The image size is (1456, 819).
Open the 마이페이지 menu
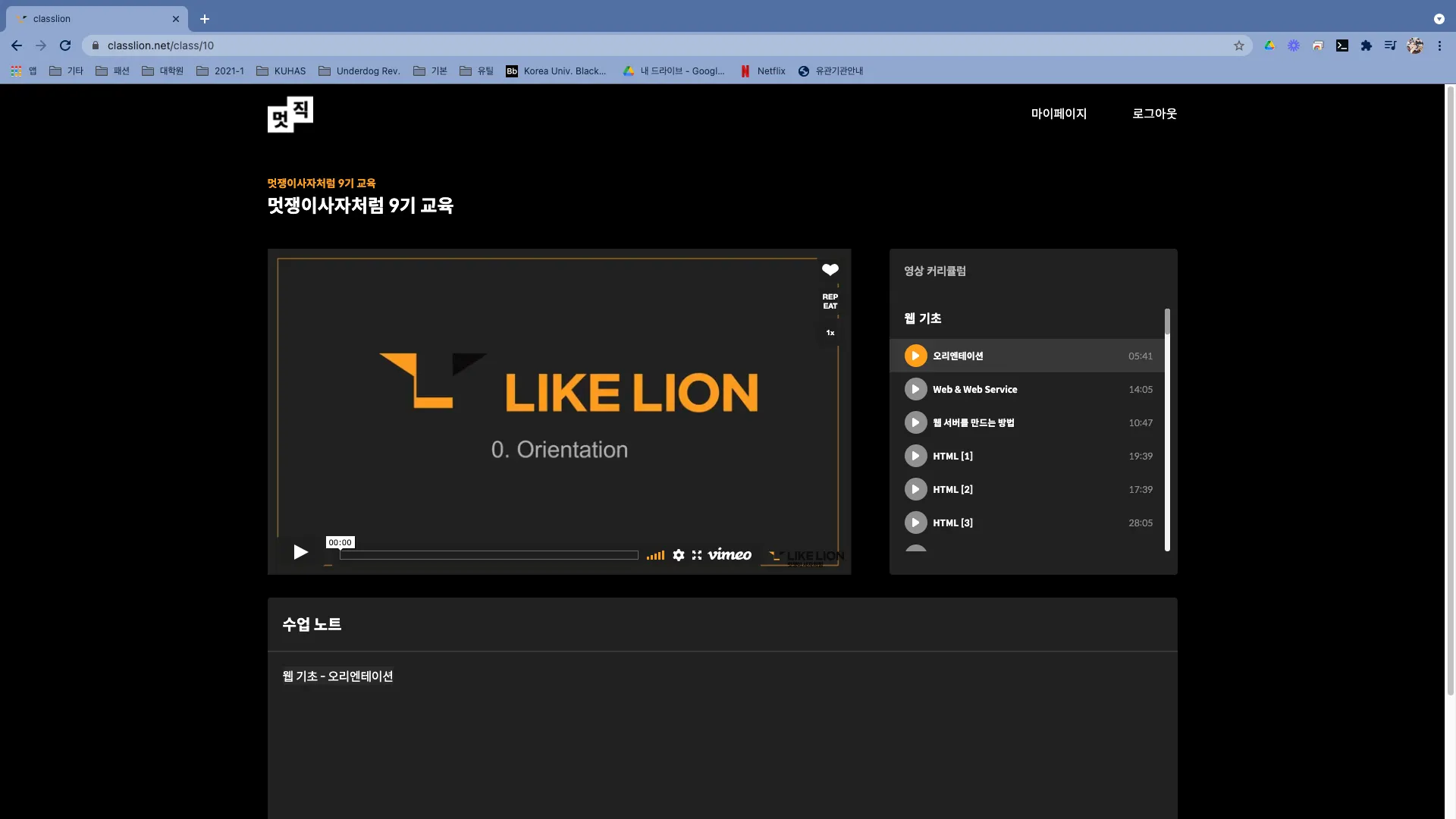[x=1059, y=114]
